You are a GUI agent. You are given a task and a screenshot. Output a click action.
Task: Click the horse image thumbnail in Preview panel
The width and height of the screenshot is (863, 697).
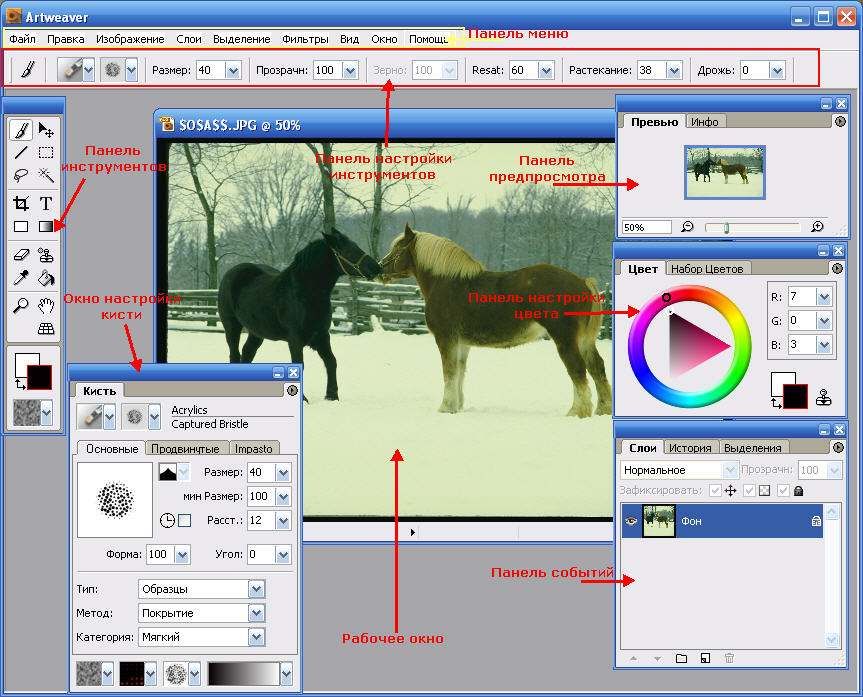click(x=725, y=172)
